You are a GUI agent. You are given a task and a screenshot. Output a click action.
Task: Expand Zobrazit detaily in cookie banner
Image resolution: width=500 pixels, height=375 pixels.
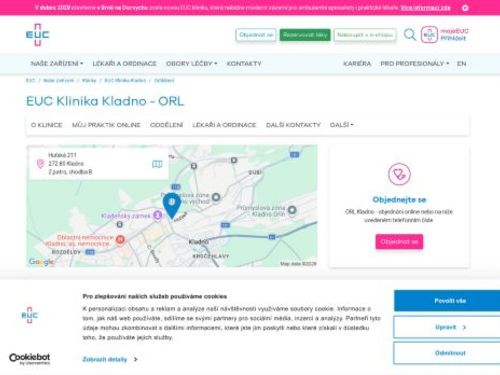pyautogui.click(x=110, y=359)
